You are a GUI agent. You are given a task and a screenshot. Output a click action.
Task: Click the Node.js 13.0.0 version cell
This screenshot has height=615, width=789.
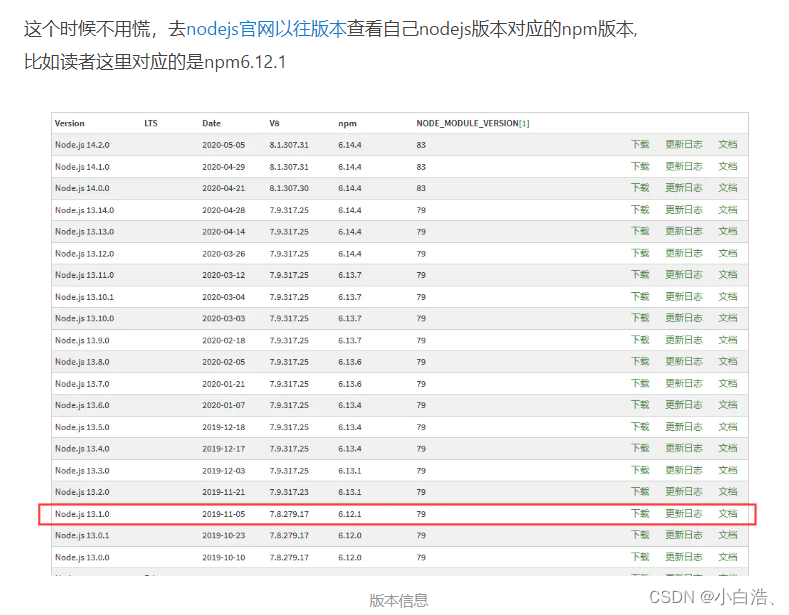[x=82, y=558]
